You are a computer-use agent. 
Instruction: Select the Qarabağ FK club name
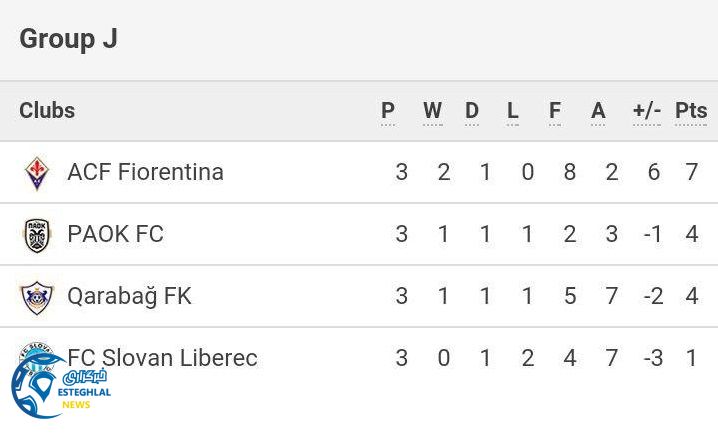click(x=129, y=296)
